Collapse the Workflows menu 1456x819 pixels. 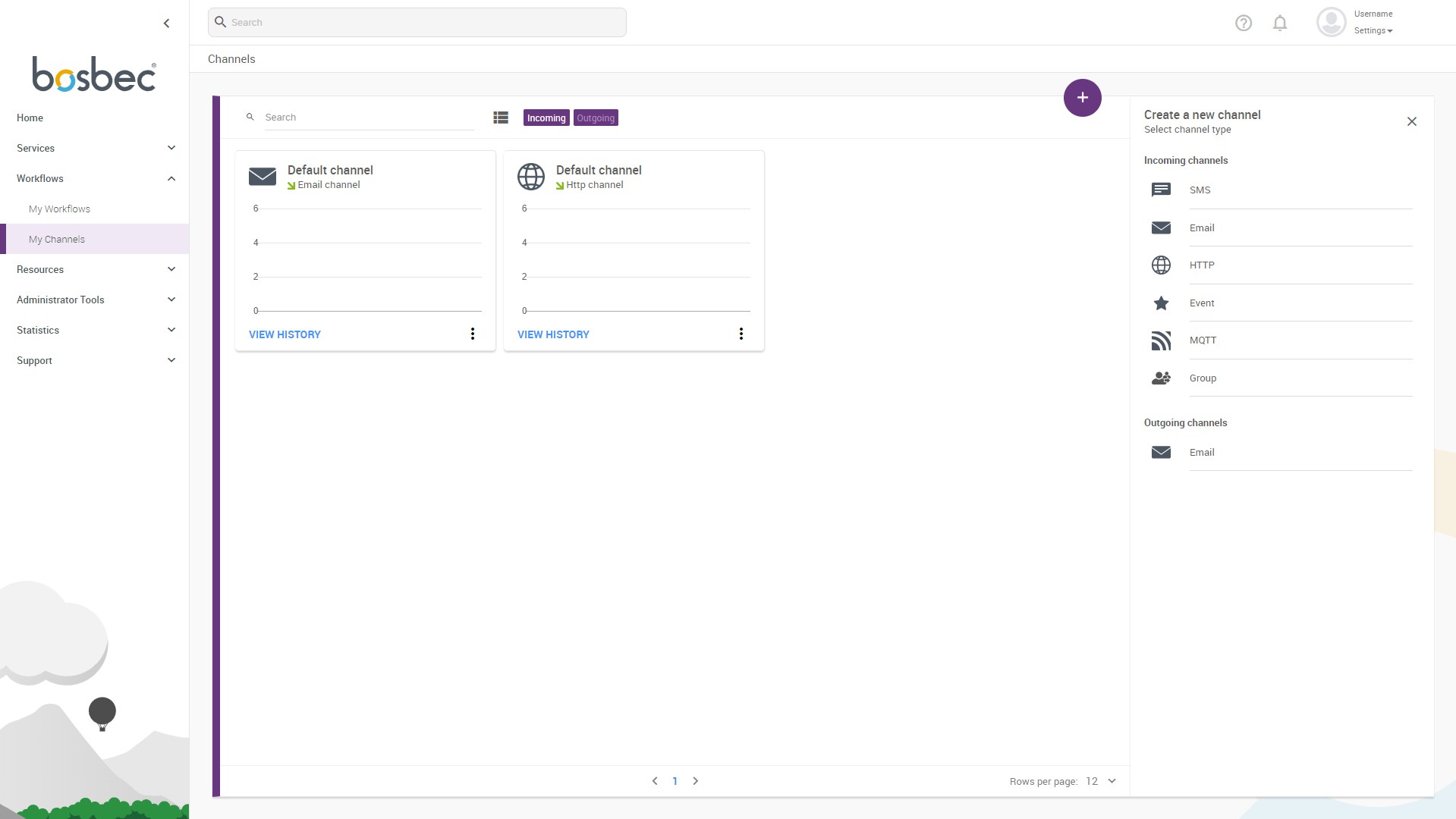pos(95,178)
